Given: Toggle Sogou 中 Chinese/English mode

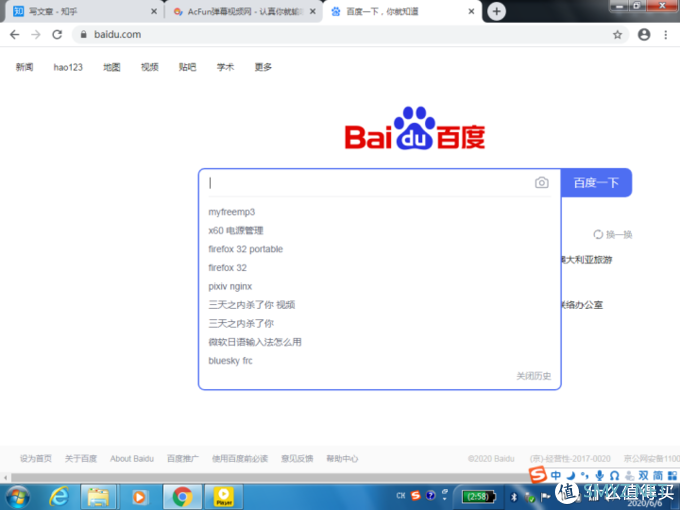Looking at the screenshot, I should [x=556, y=476].
